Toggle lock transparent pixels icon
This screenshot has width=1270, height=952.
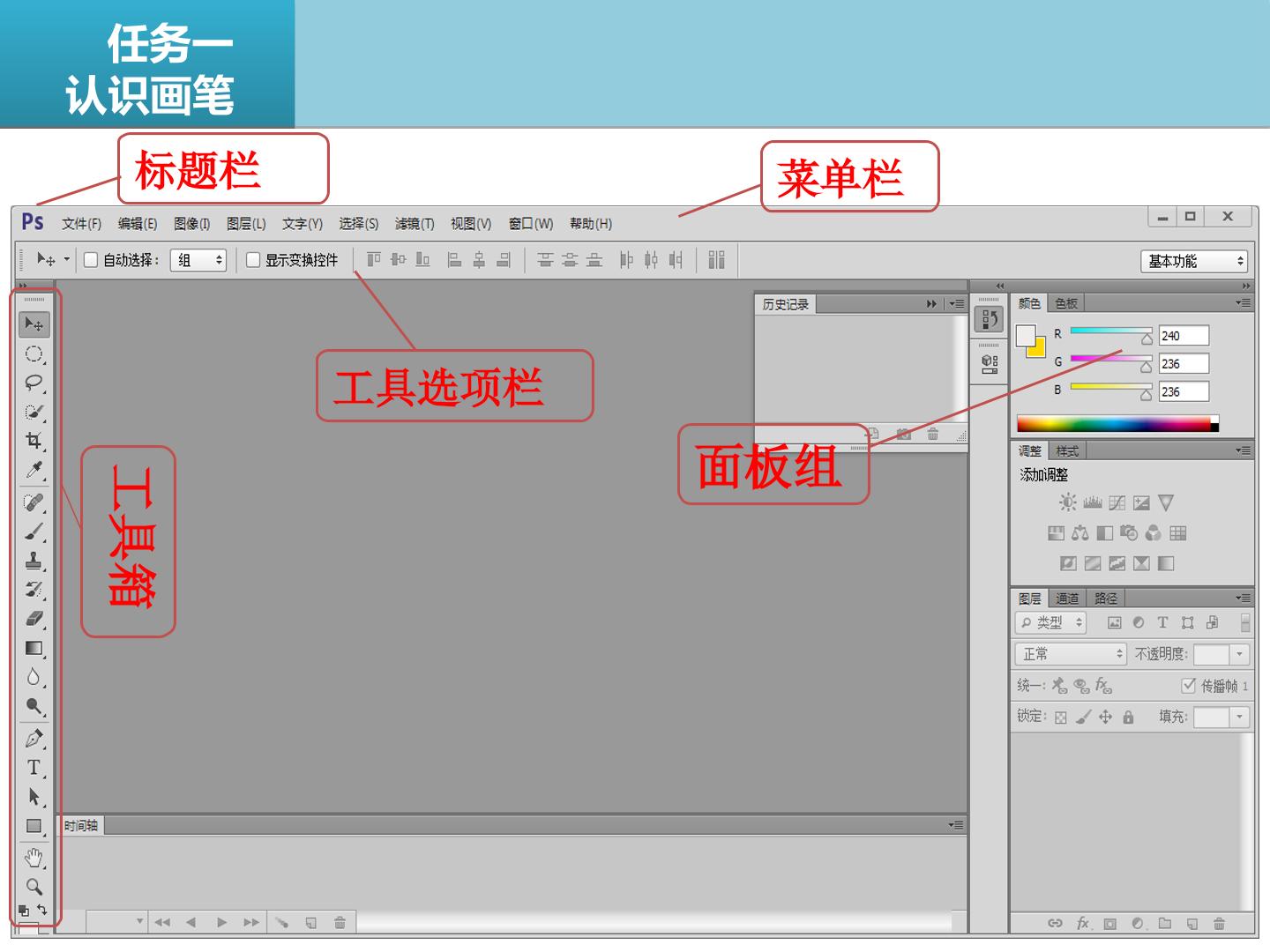coord(1061,718)
